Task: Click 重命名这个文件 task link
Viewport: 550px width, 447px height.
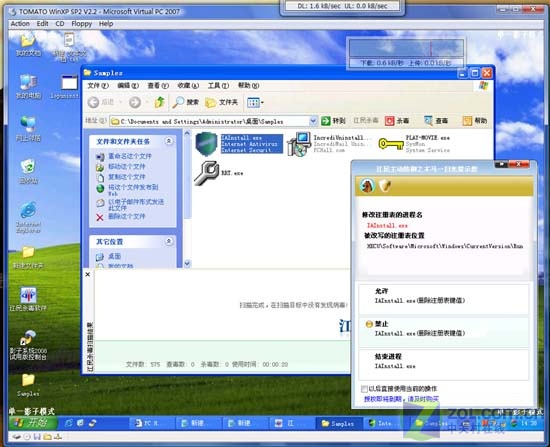Action: [130, 156]
